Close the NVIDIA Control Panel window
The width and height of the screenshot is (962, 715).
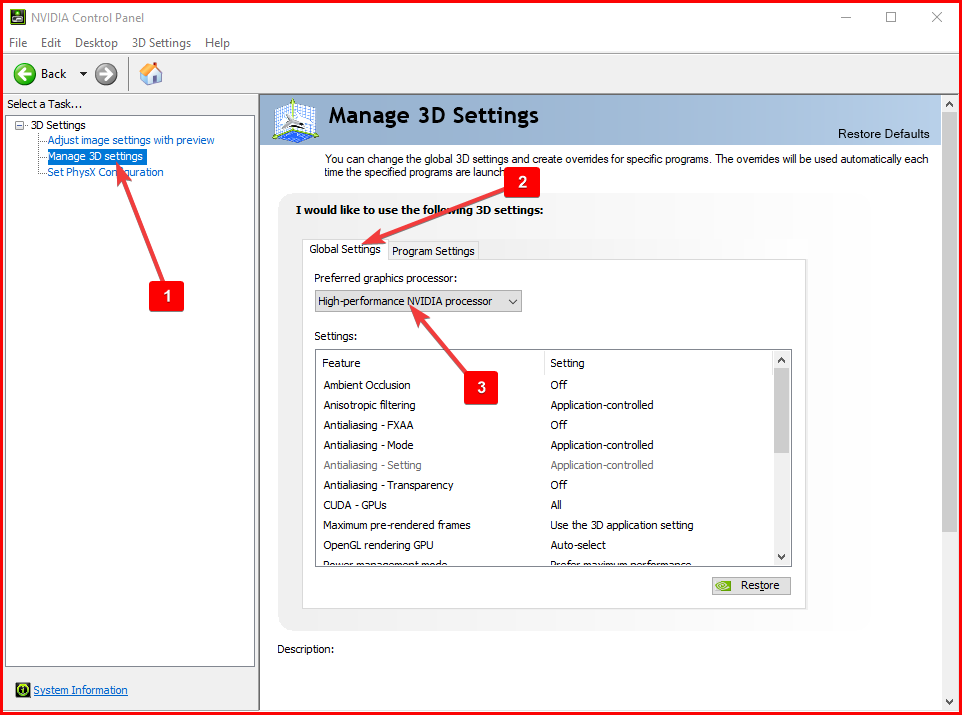pyautogui.click(x=937, y=17)
